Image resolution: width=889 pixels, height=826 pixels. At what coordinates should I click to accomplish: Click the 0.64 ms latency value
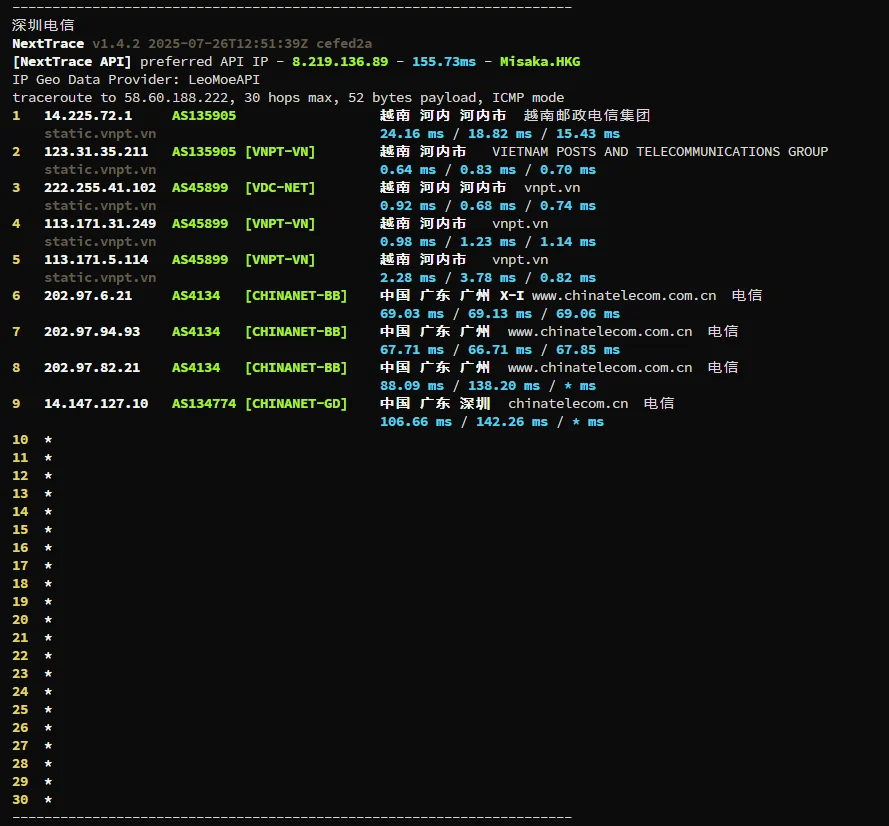(408, 170)
